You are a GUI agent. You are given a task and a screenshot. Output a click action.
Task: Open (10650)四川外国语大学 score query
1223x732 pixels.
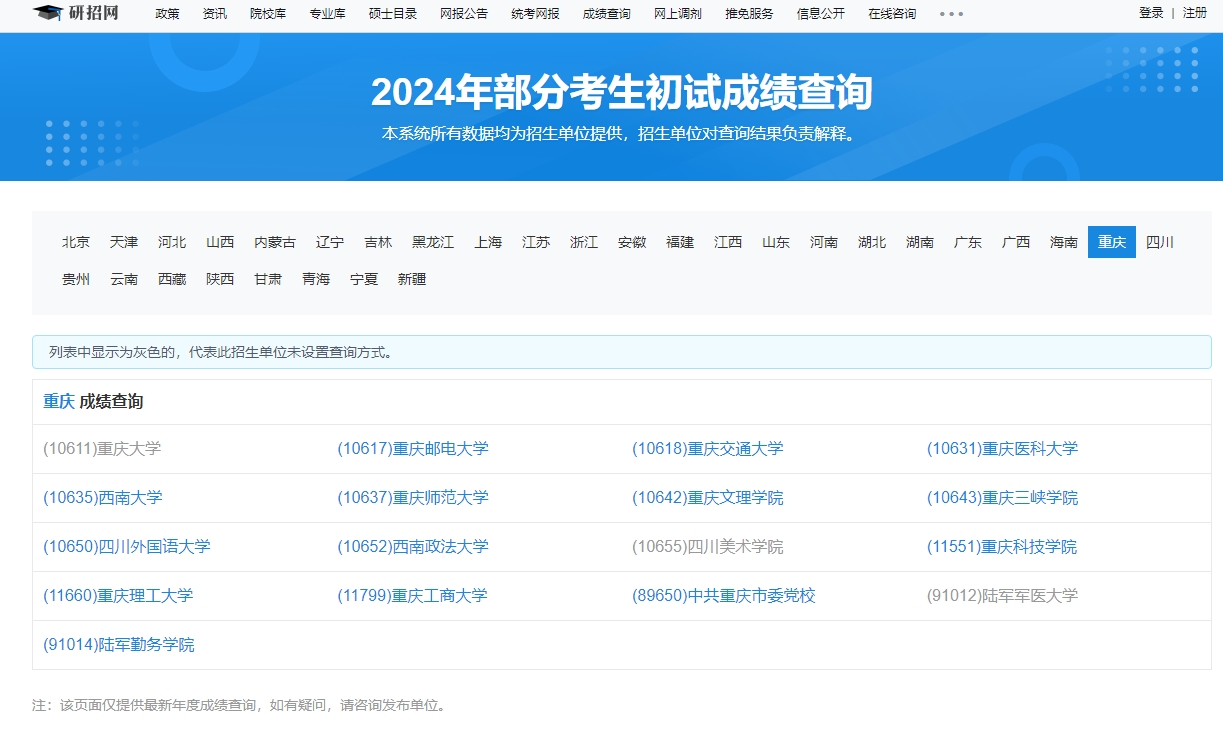pos(127,547)
